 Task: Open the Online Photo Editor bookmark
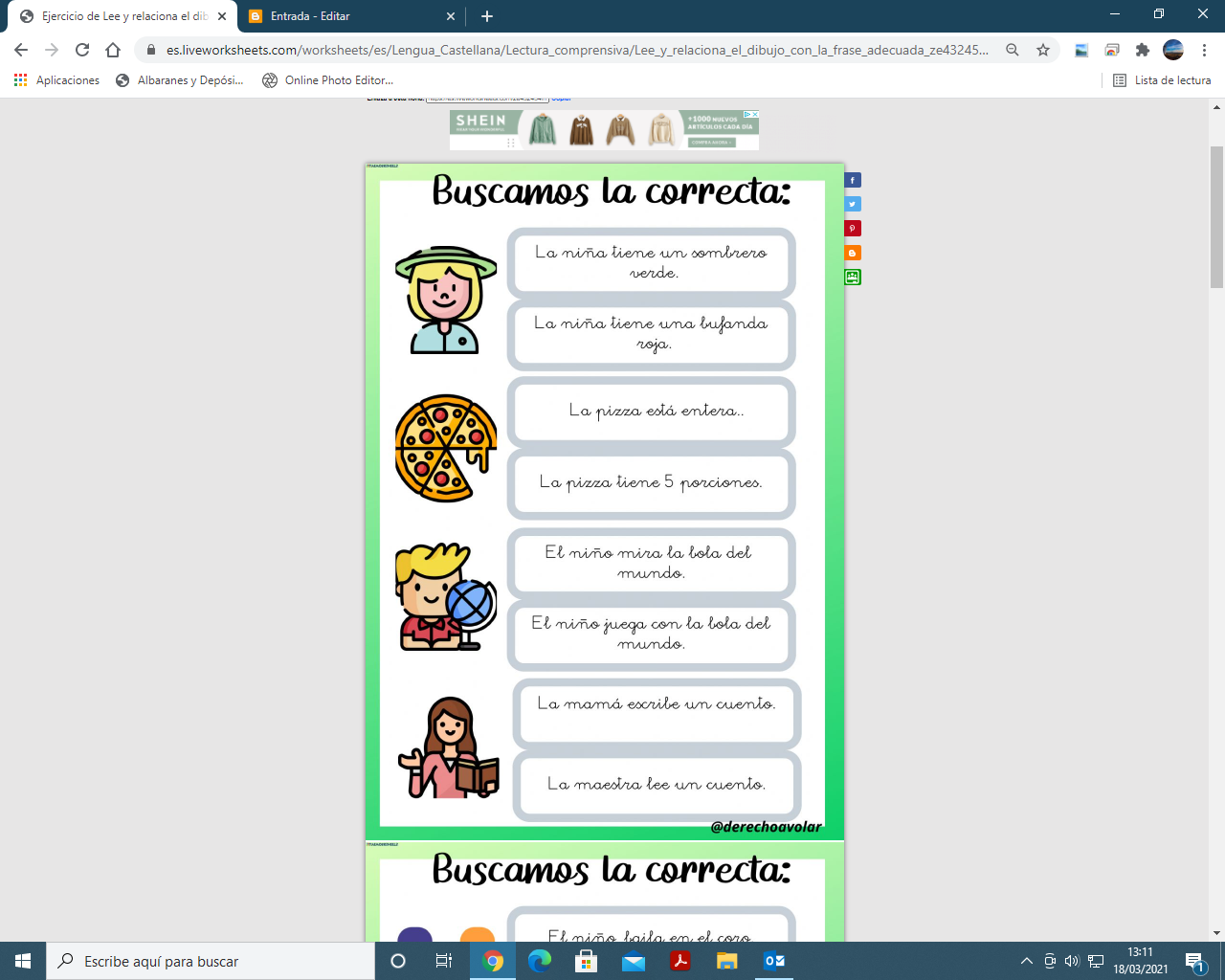(328, 80)
